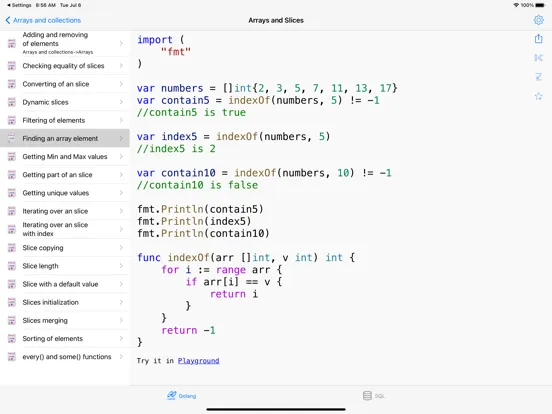
Task: Click chevron on Sorting of elements row
Action: (121, 339)
